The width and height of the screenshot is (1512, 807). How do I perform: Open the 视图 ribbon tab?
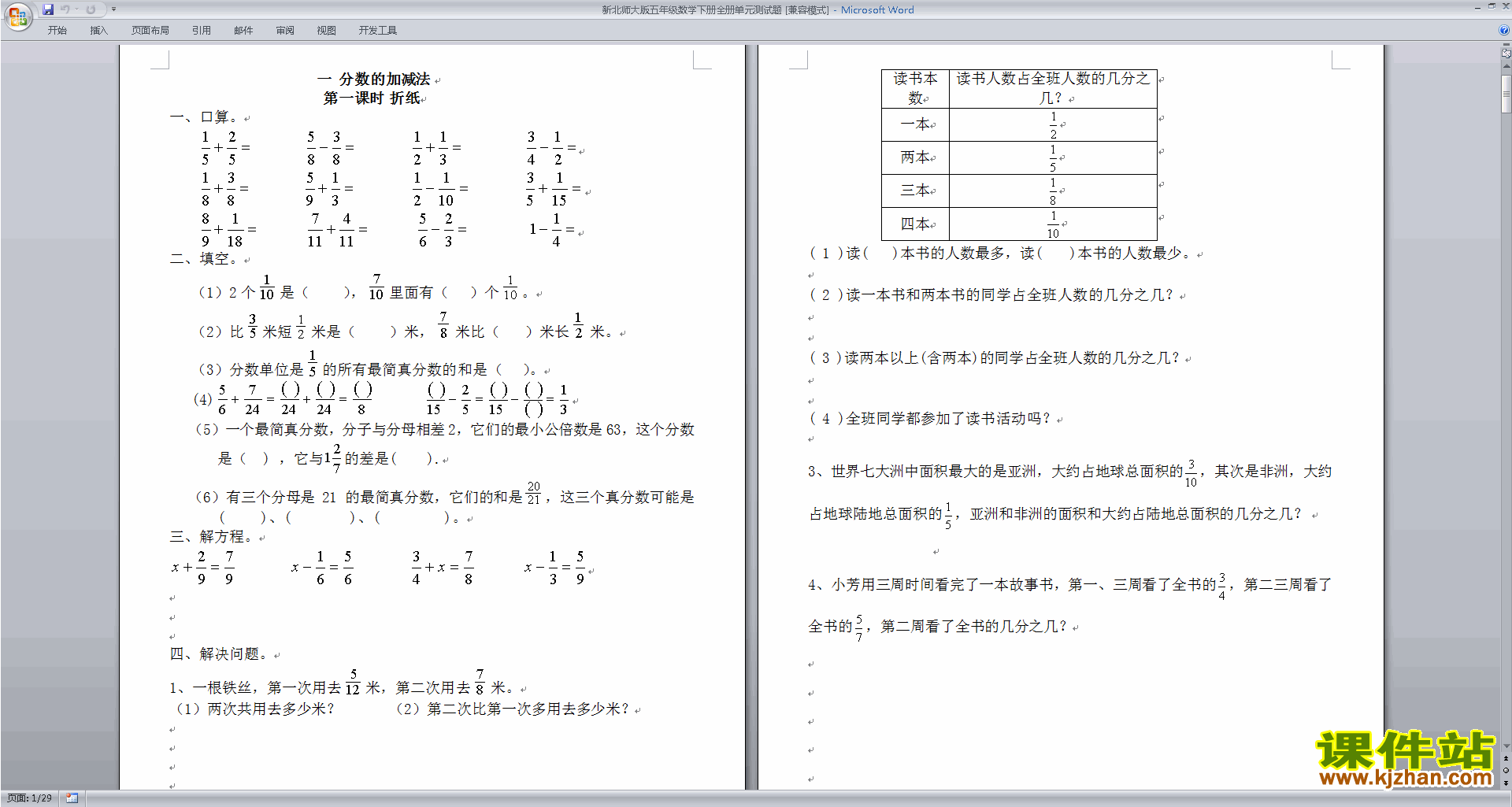click(327, 31)
